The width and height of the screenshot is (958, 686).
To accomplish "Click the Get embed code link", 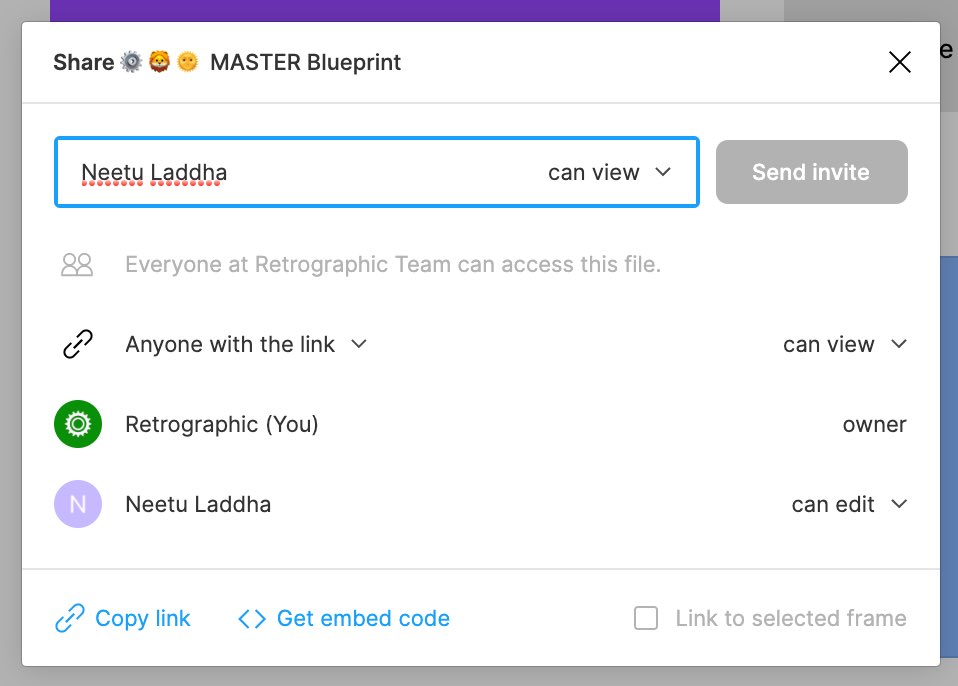I will pyautogui.click(x=363, y=618).
